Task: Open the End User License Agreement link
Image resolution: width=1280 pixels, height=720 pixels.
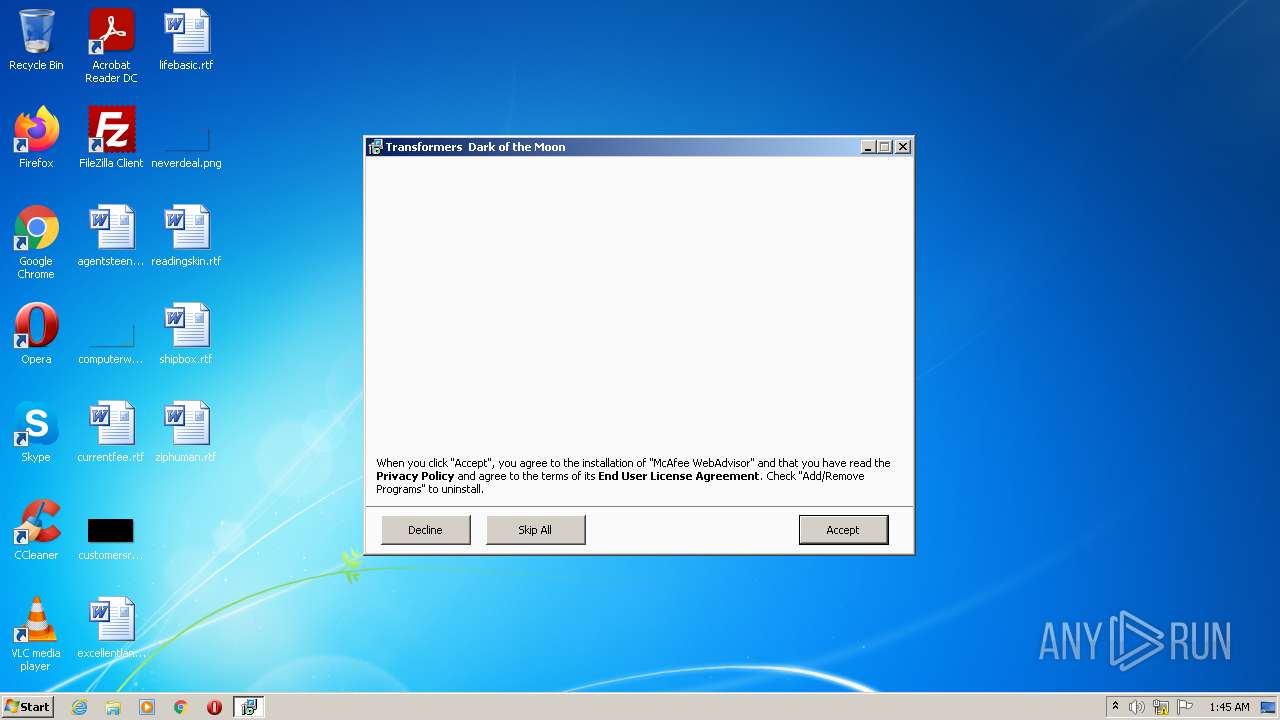Action: click(679, 476)
